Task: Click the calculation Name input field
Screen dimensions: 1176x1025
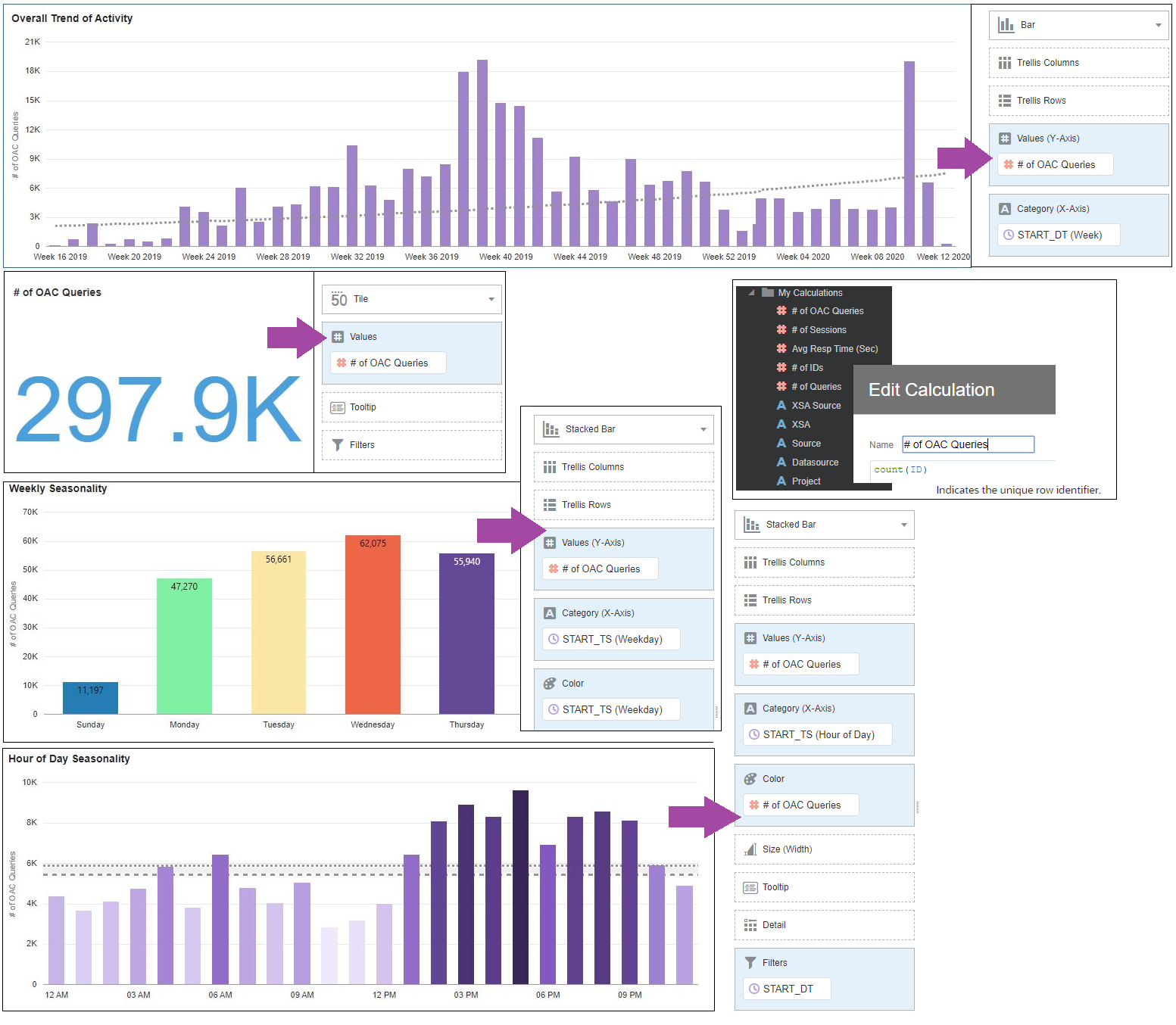Action: pos(967,444)
